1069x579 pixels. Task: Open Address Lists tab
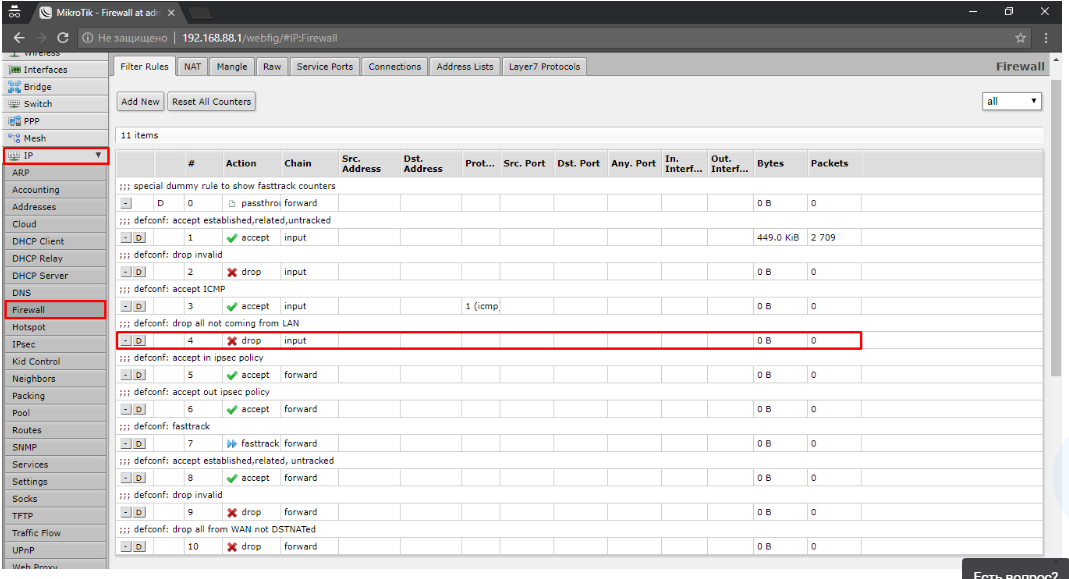[465, 67]
